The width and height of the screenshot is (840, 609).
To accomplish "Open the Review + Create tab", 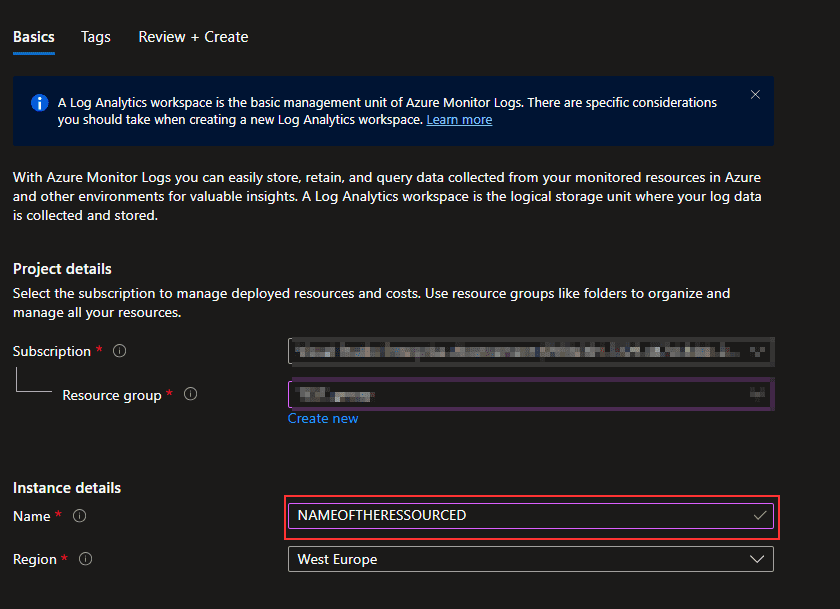I will pyautogui.click(x=193, y=36).
